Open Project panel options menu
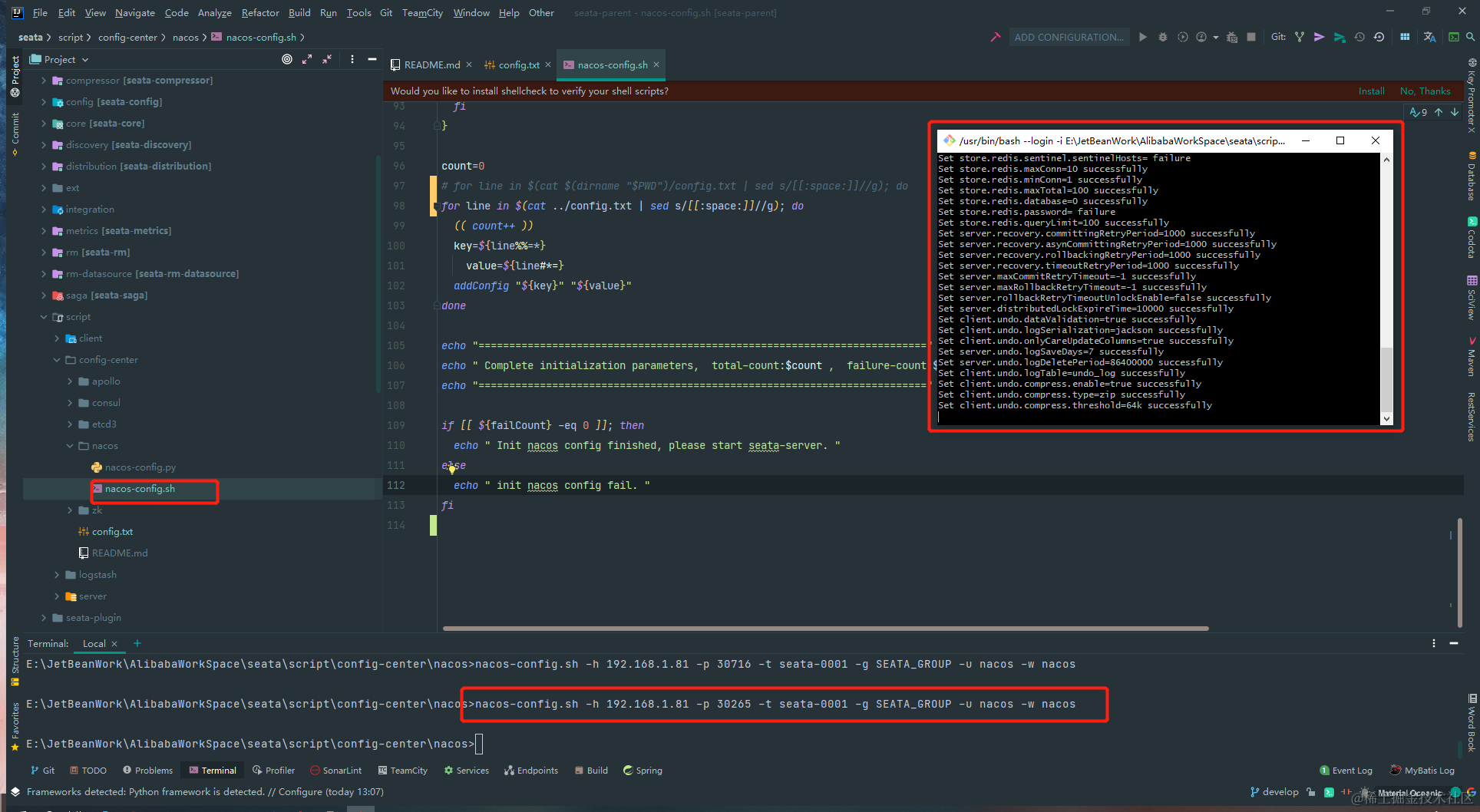 tap(352, 59)
